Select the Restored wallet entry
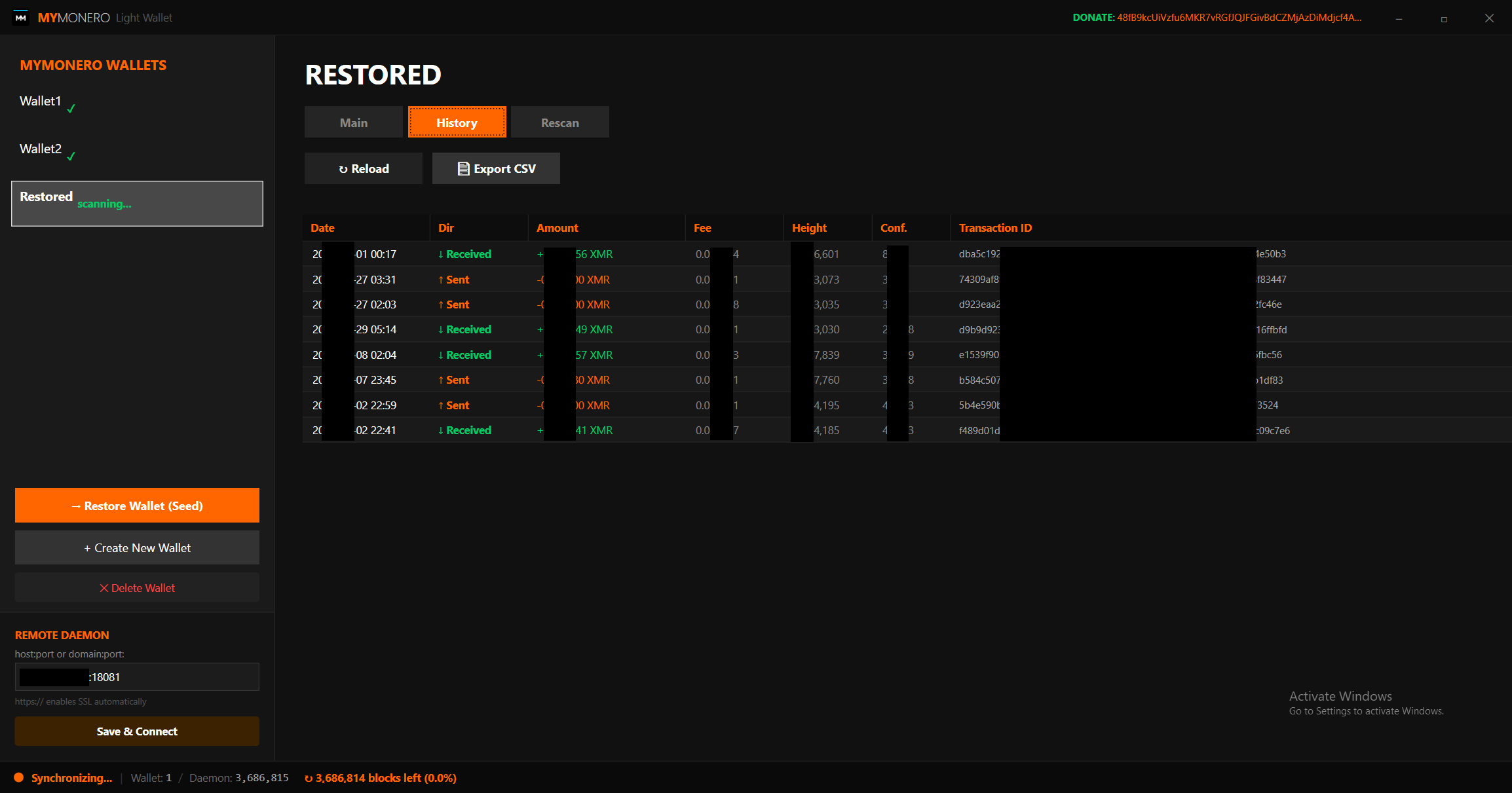The image size is (1512, 793). (137, 204)
